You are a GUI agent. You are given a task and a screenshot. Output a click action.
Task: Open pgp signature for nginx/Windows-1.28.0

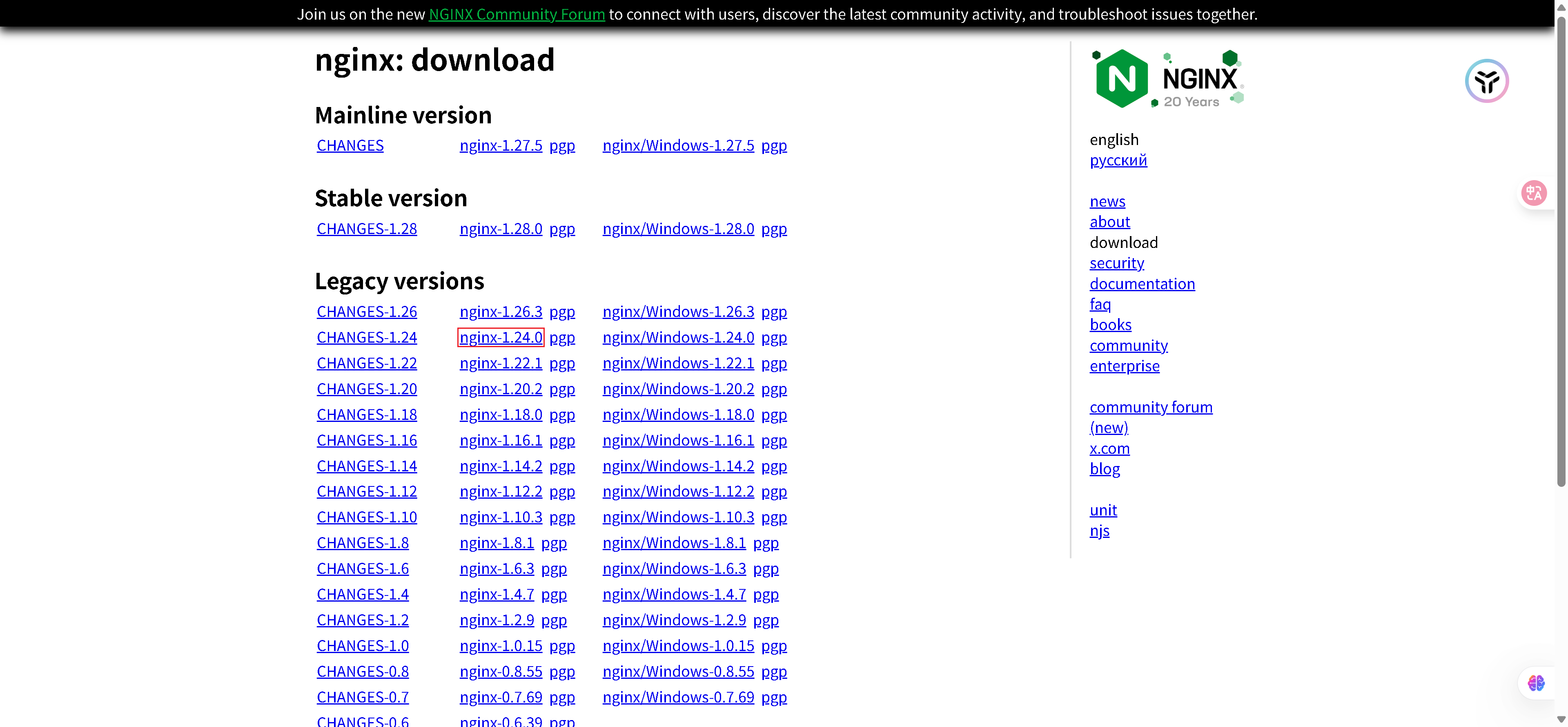(774, 229)
